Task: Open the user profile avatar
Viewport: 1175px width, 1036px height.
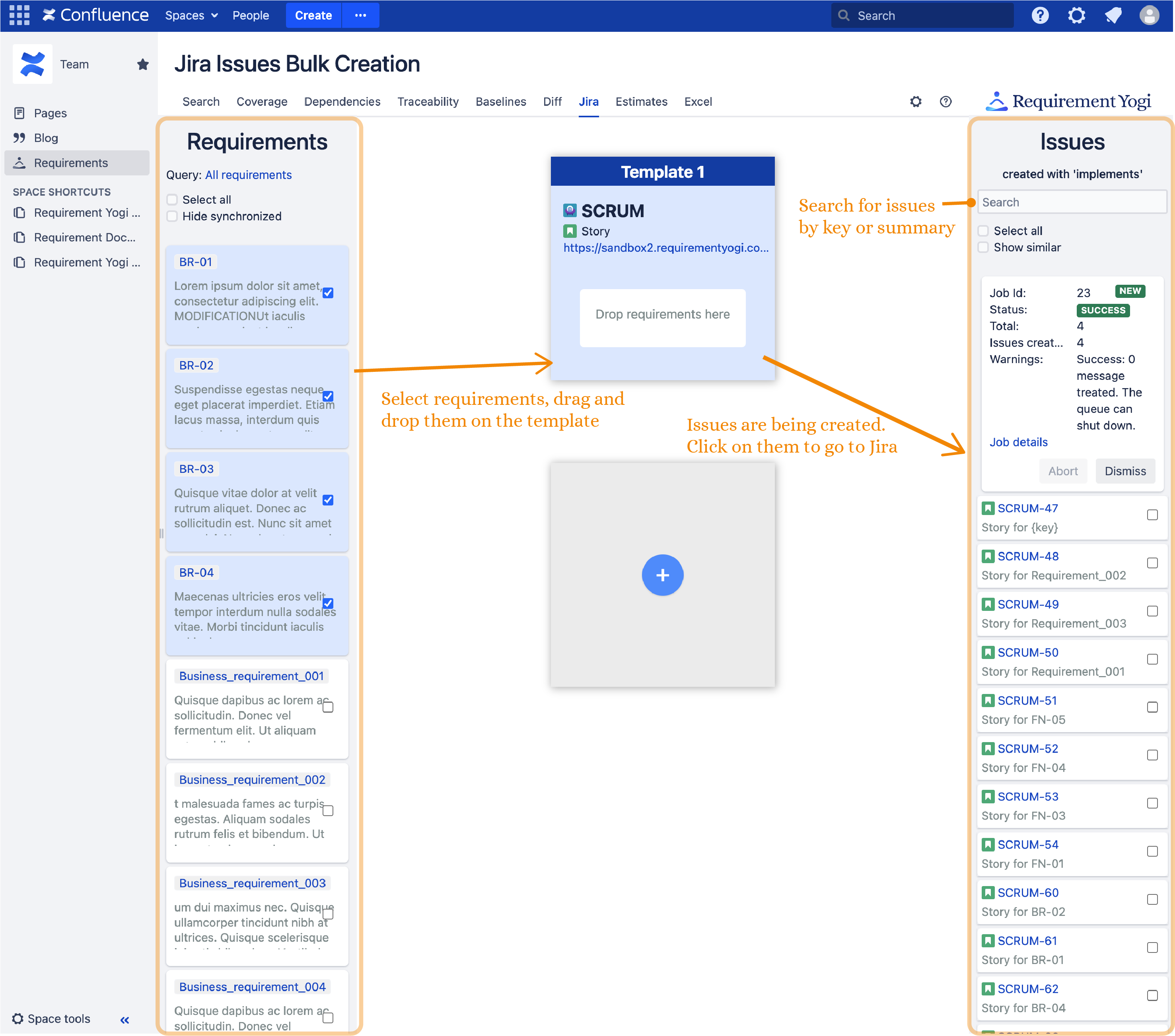Action: [x=1149, y=16]
